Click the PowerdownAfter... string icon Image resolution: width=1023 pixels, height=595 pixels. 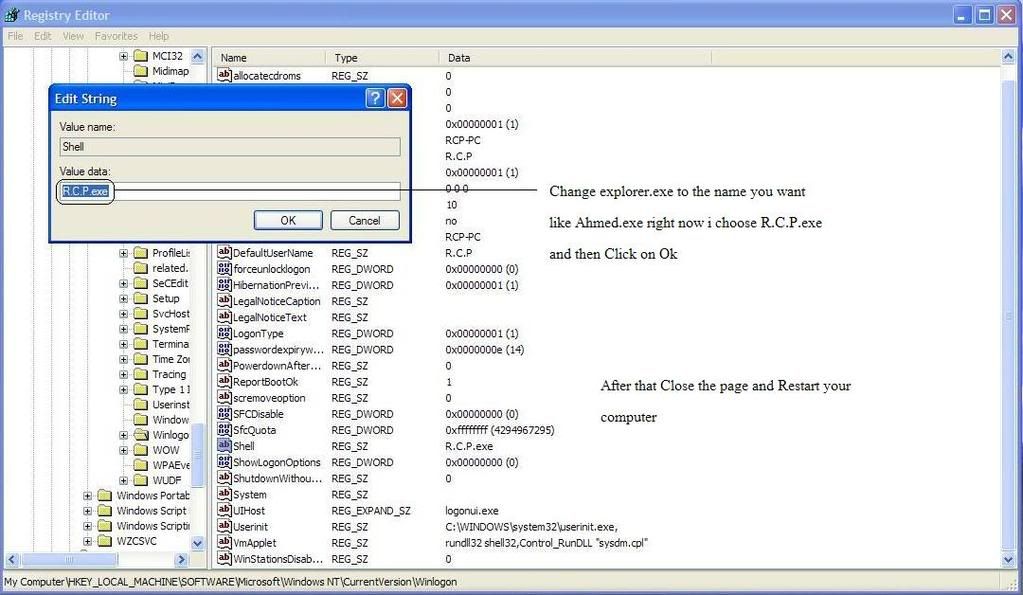click(224, 365)
